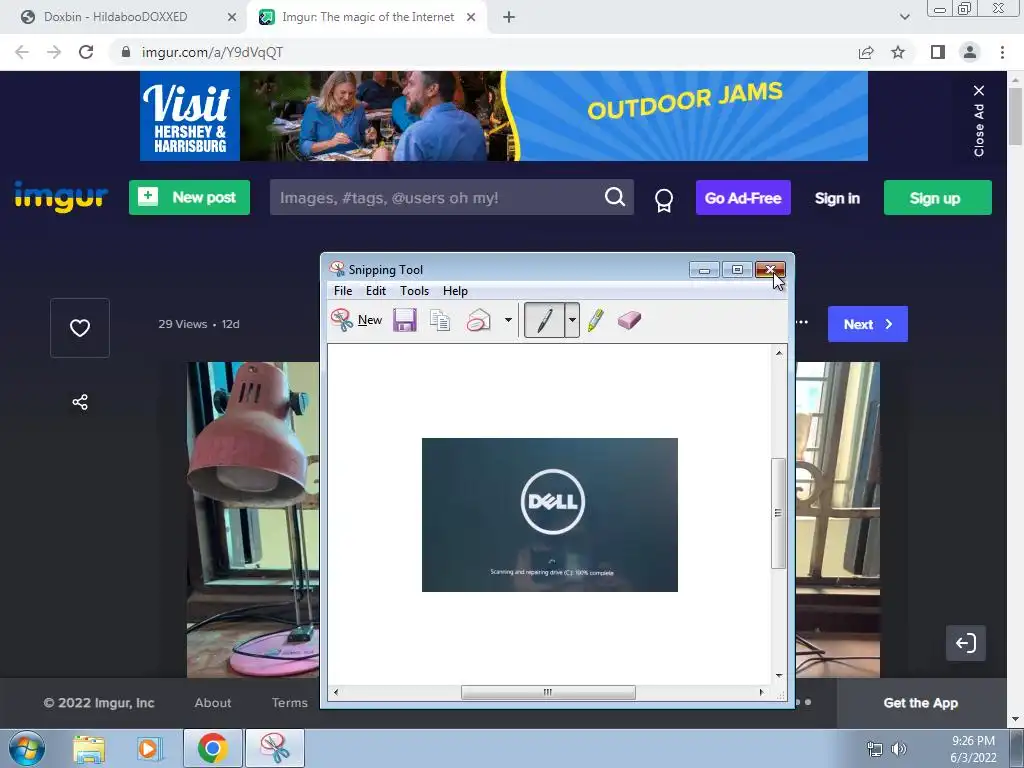Viewport: 1024px width, 768px height.
Task: Click the scroll left arrow in Snipping Tool
Action: tap(336, 692)
